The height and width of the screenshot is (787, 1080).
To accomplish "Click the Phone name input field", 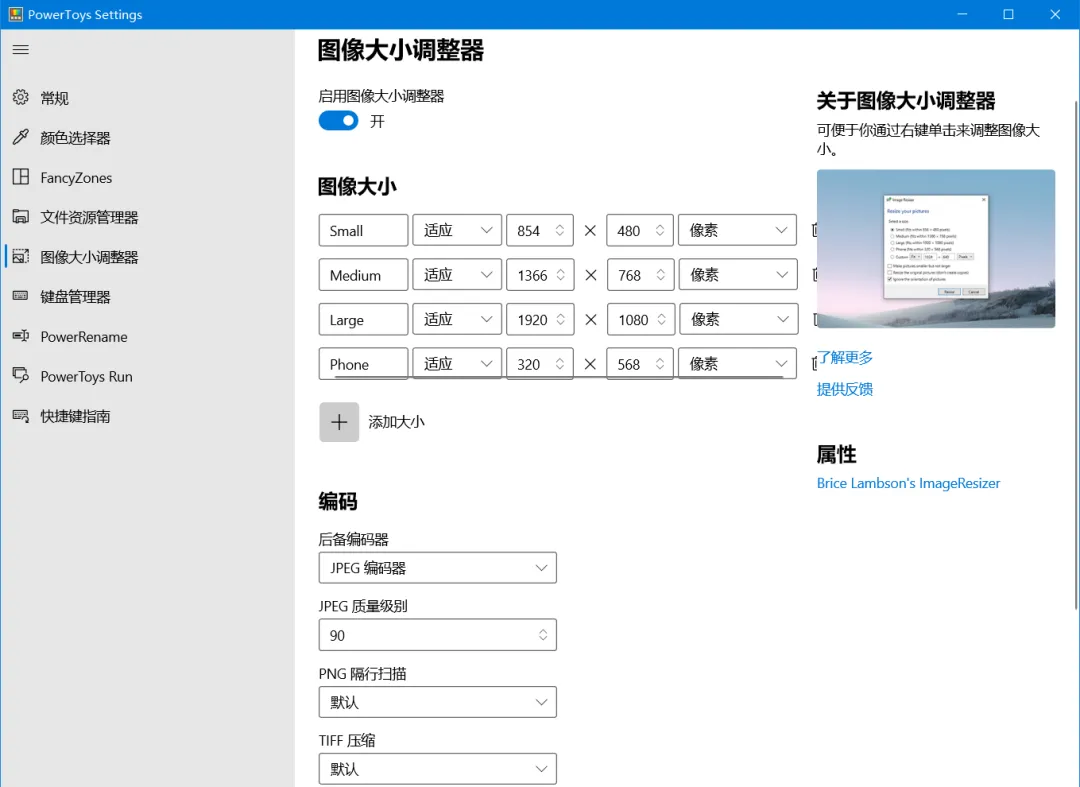I will (x=363, y=364).
